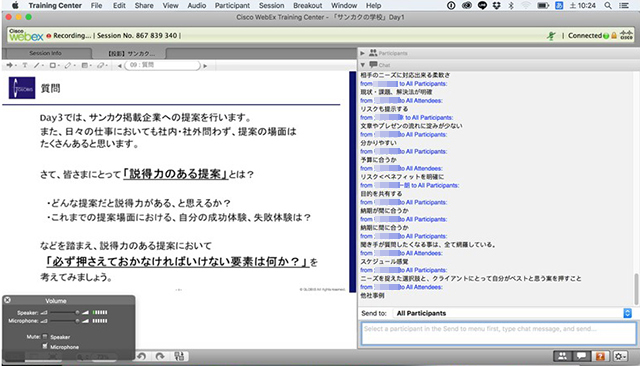The image size is (640, 366).
Task: Select the pointer arrow annotation tool
Action: [9, 65]
